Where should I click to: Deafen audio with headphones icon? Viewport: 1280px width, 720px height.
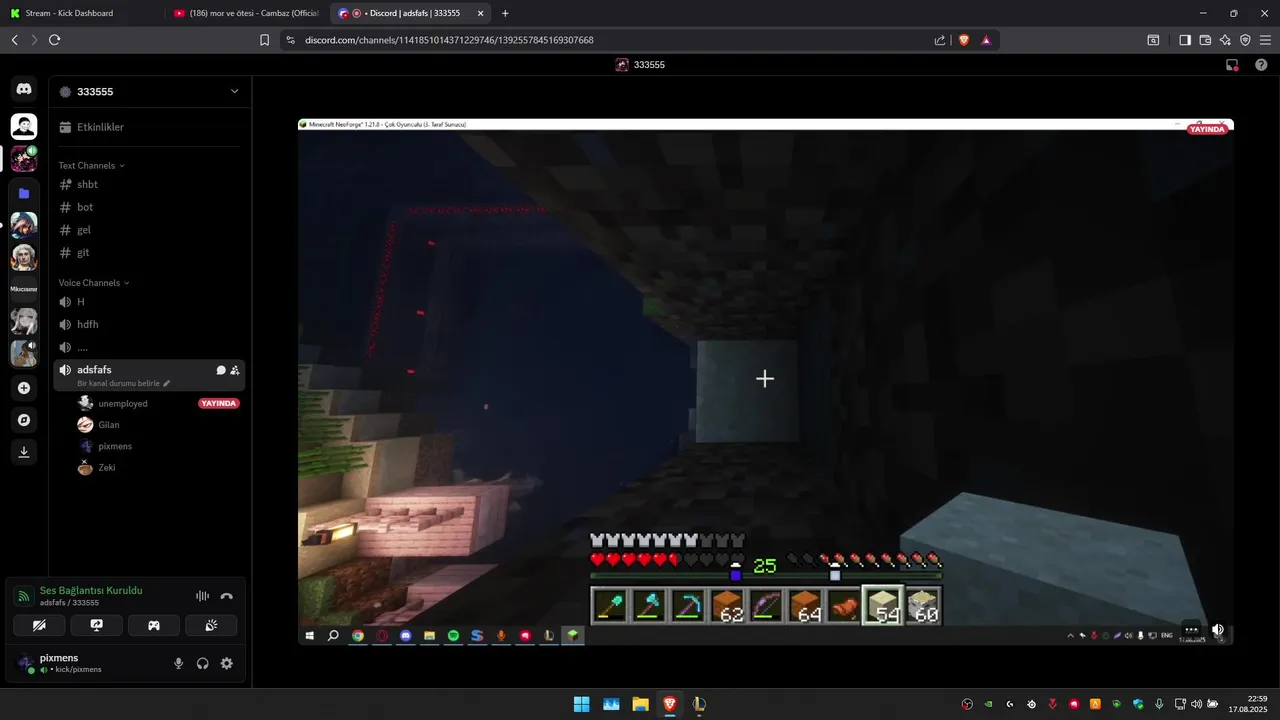[203, 663]
